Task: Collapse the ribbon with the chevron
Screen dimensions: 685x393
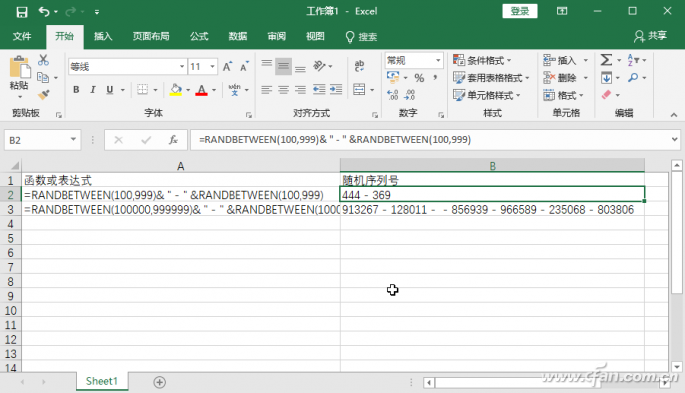Action: (x=674, y=115)
